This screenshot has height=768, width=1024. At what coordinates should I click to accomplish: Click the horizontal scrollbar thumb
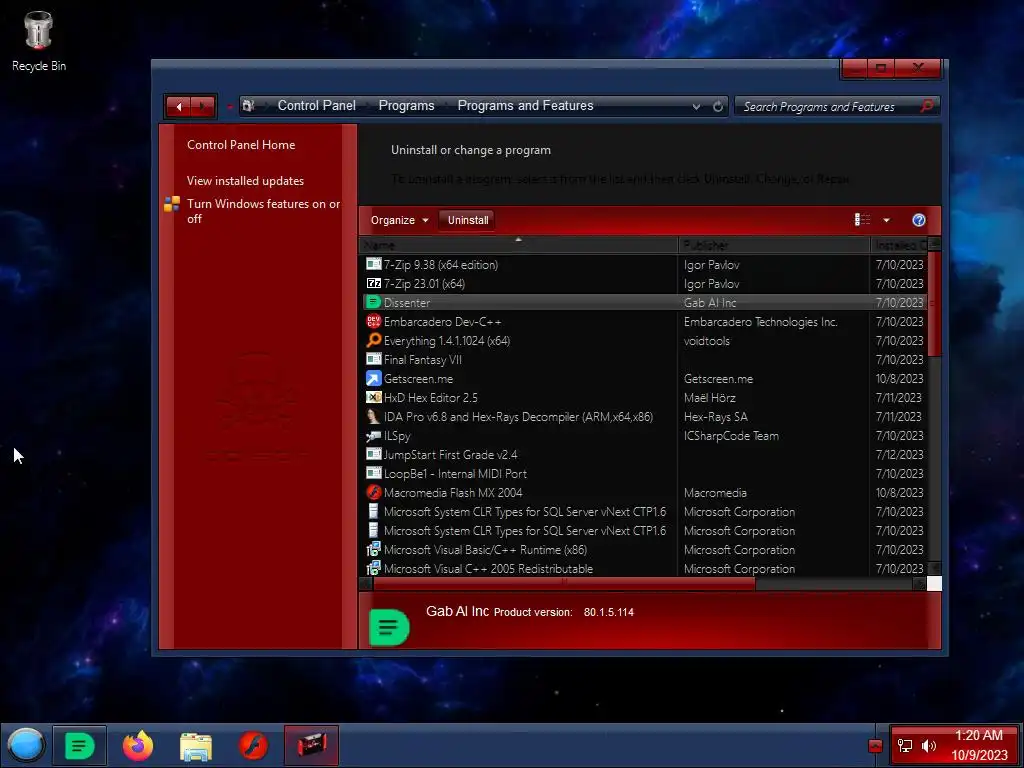[564, 584]
